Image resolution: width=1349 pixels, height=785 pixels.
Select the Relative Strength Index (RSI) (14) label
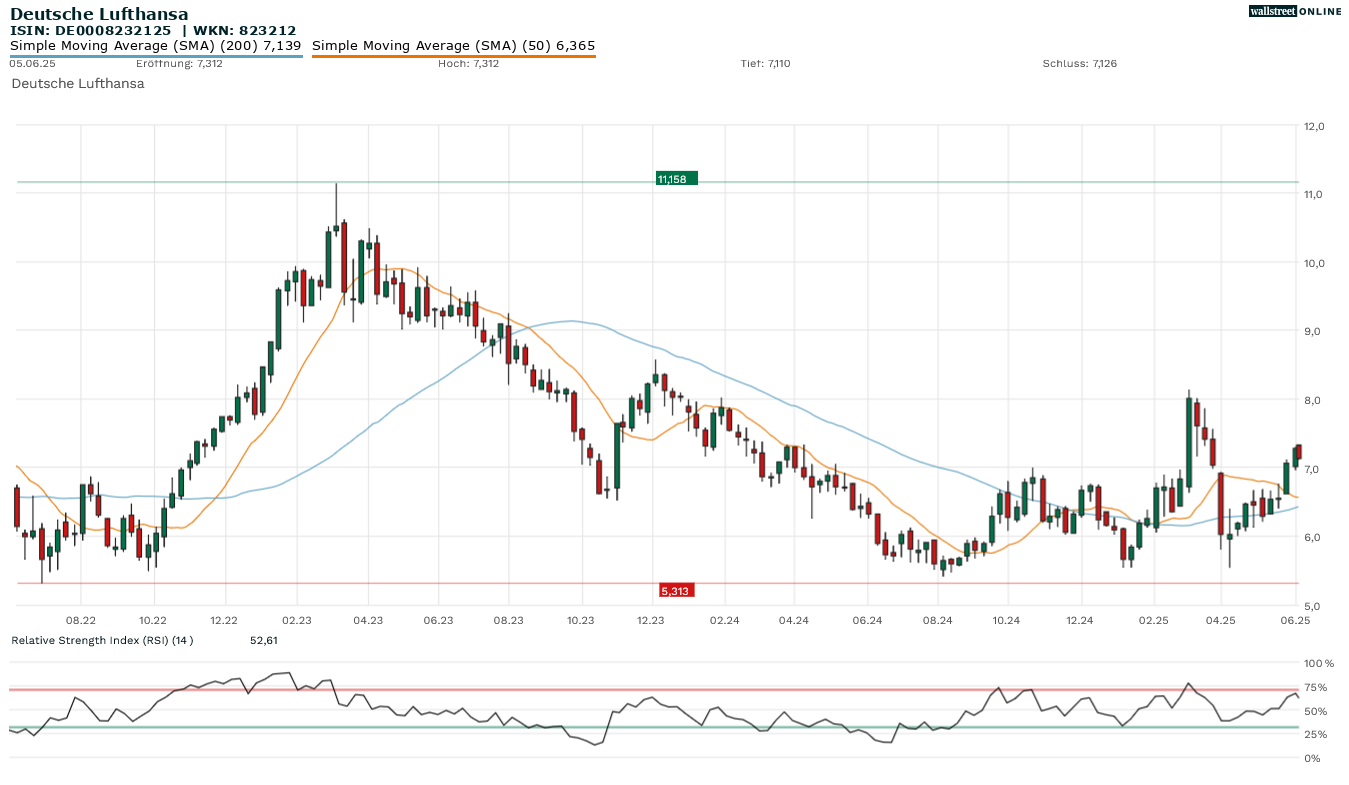102,640
